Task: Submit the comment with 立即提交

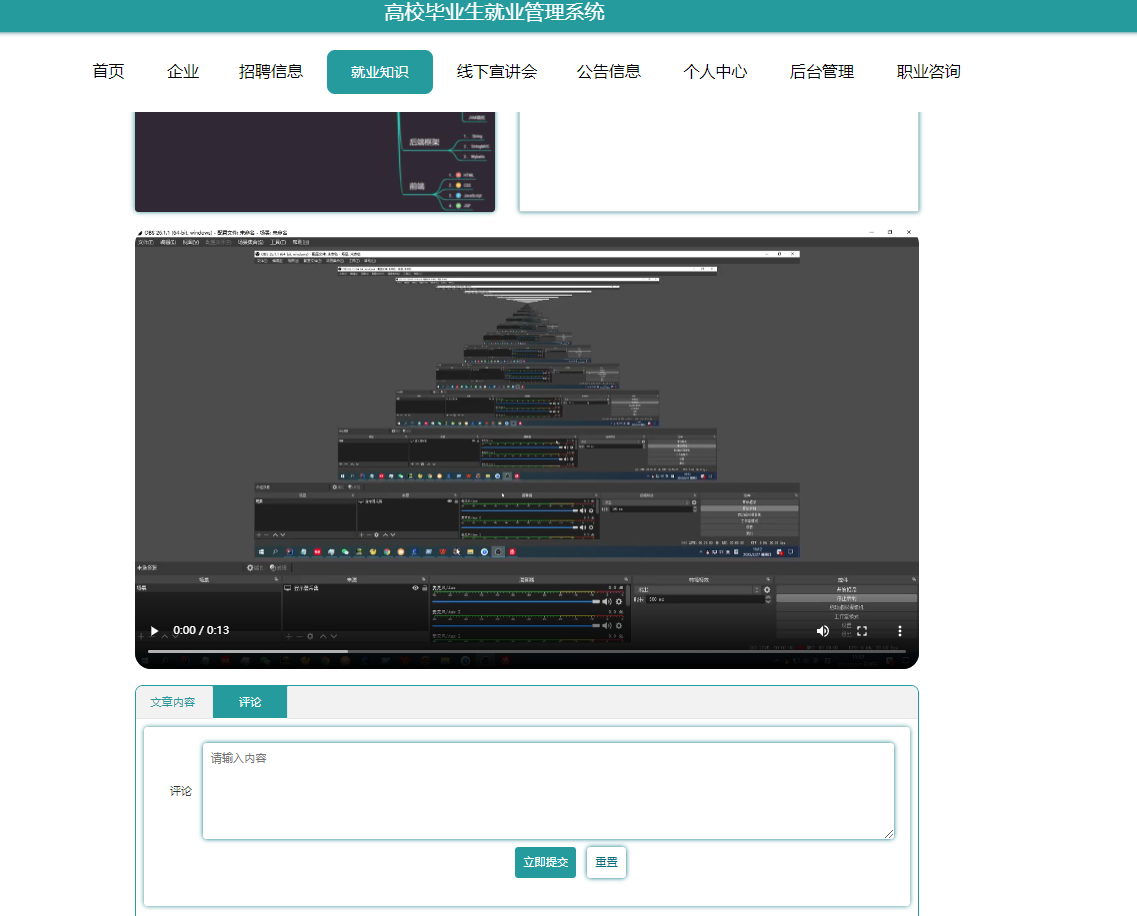Action: (545, 862)
